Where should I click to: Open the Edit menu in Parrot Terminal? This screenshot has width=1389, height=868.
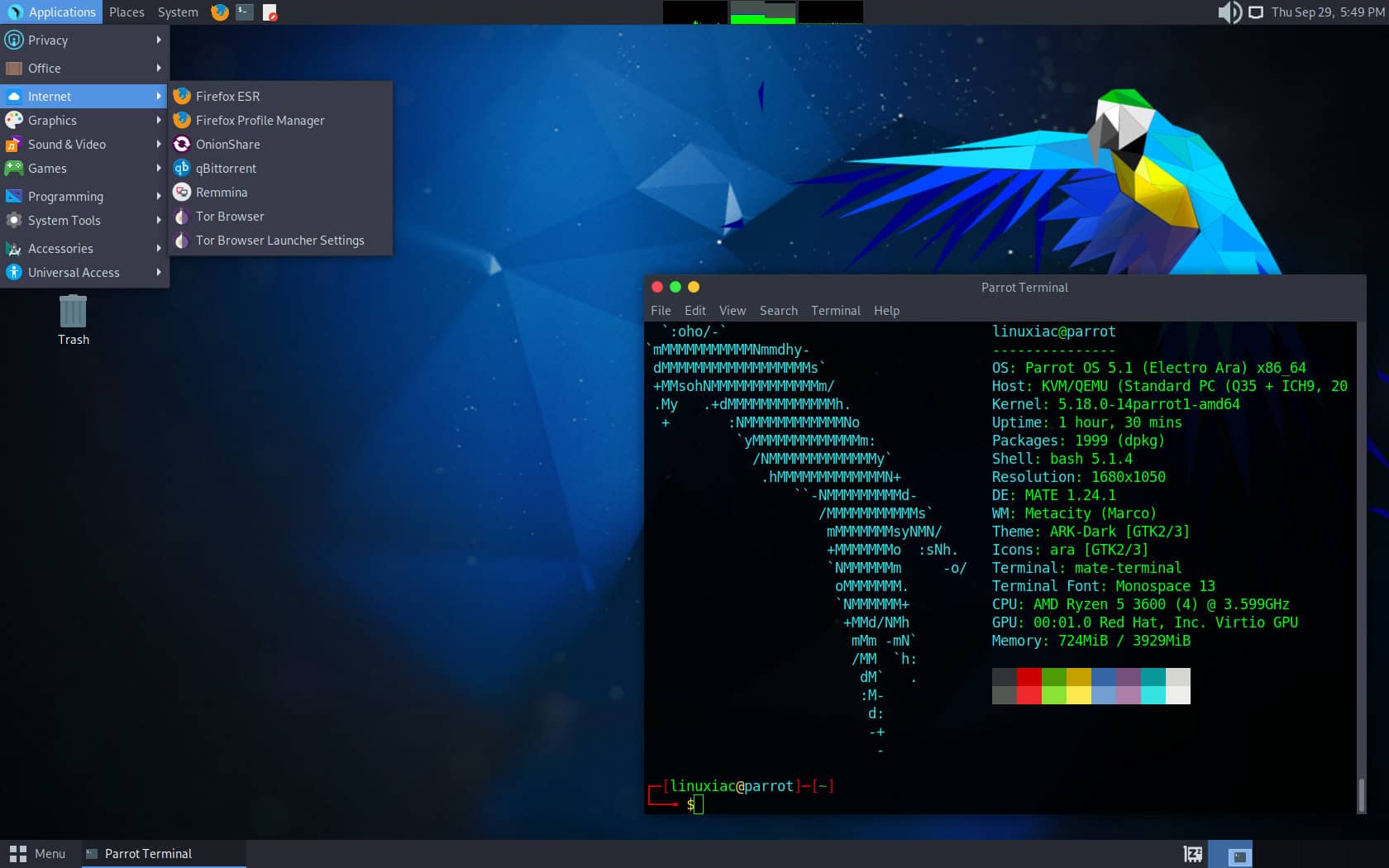point(694,311)
